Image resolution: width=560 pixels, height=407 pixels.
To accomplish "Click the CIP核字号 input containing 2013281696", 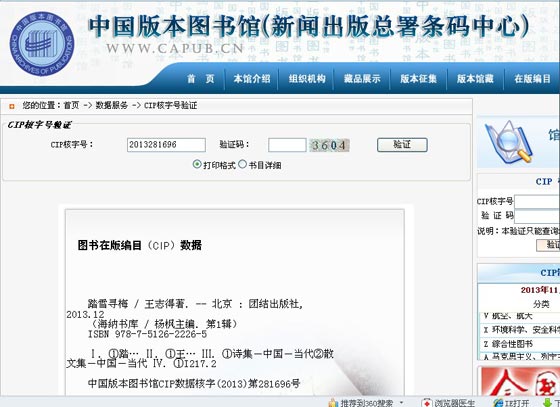I will pos(166,145).
